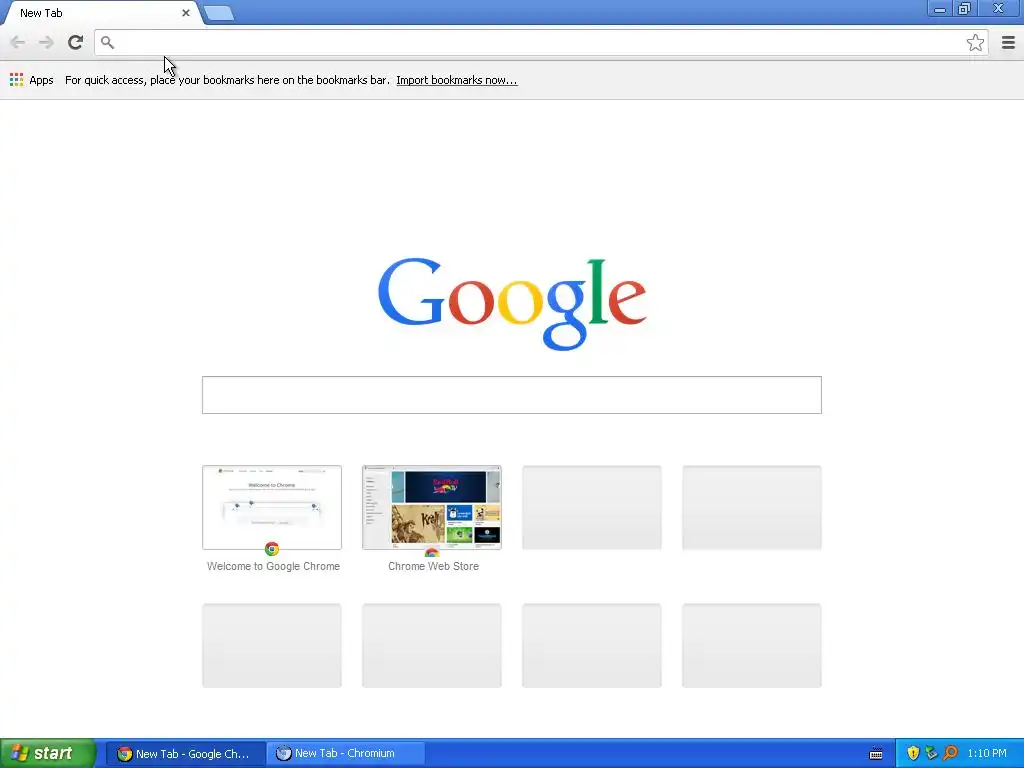Click the on-screen keyboard icon in taskbar

pos(876,754)
